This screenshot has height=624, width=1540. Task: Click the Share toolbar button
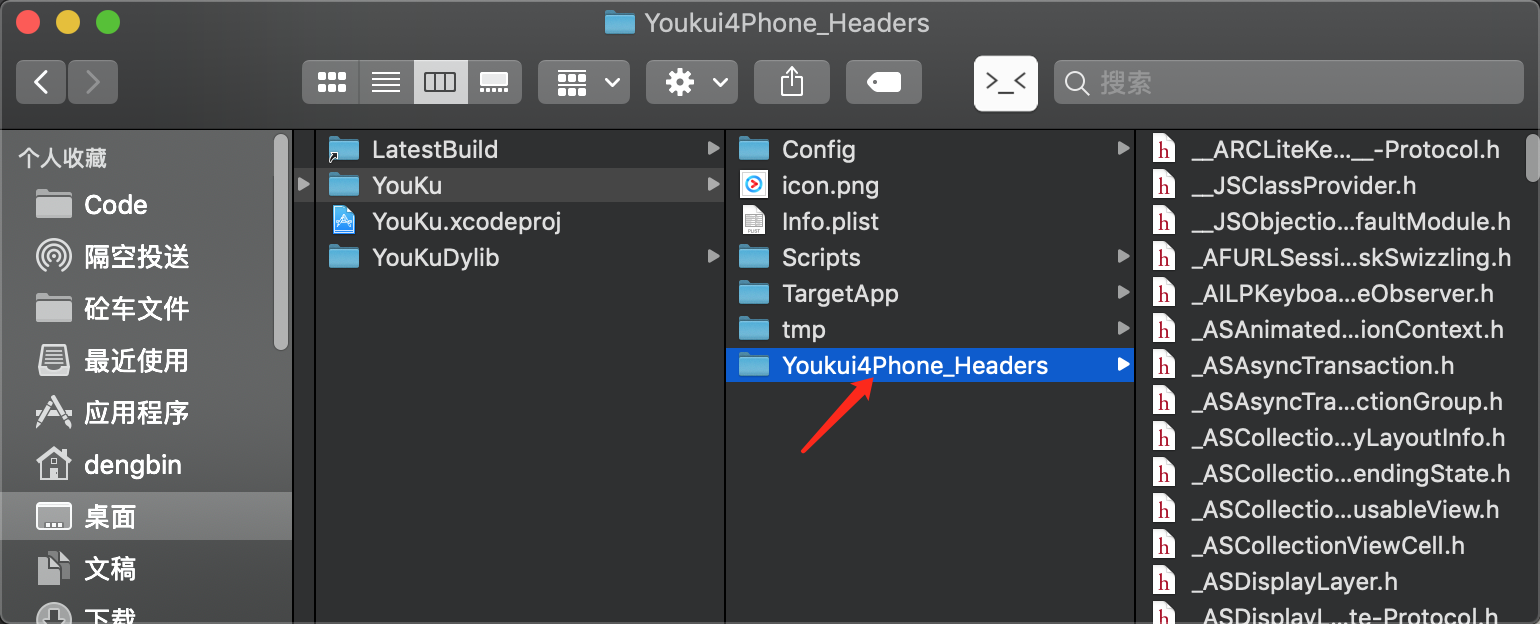(792, 82)
